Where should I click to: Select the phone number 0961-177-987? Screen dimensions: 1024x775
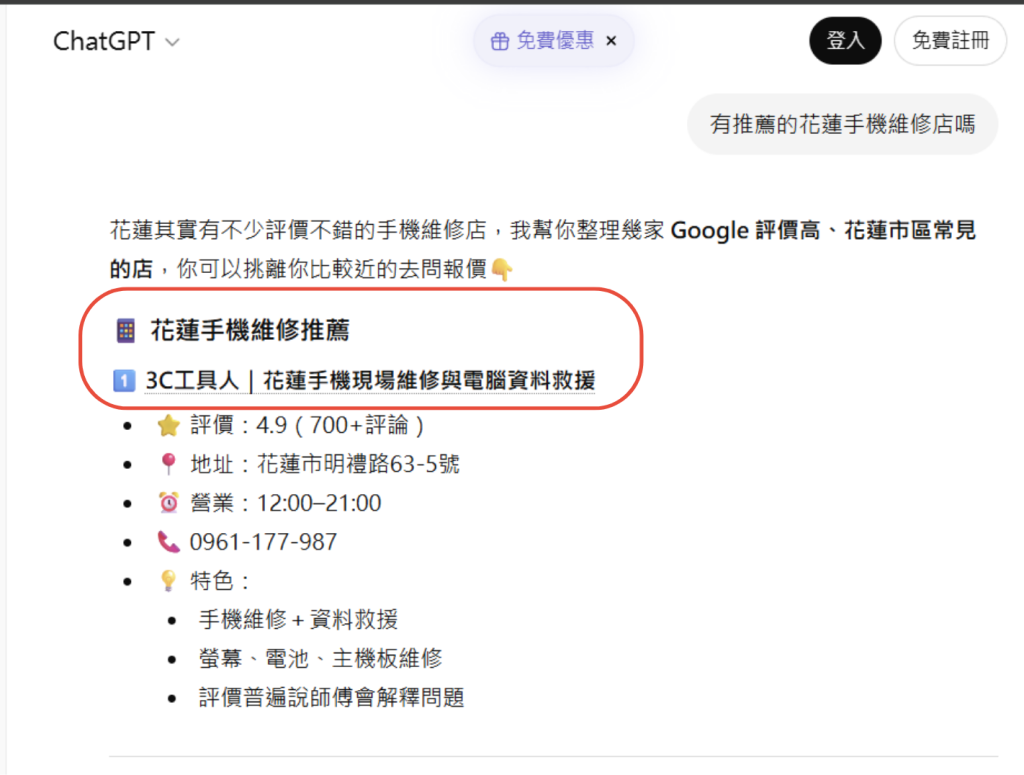(263, 542)
